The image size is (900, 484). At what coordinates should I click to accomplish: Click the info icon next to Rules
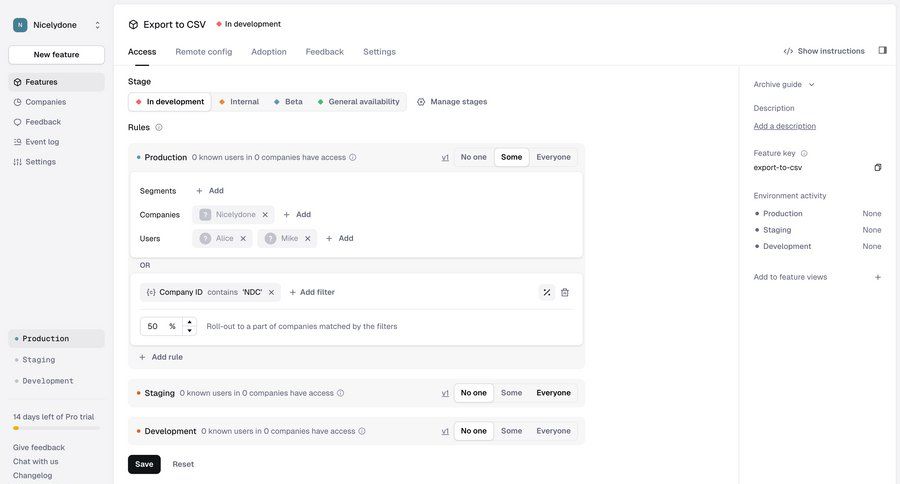coord(159,127)
